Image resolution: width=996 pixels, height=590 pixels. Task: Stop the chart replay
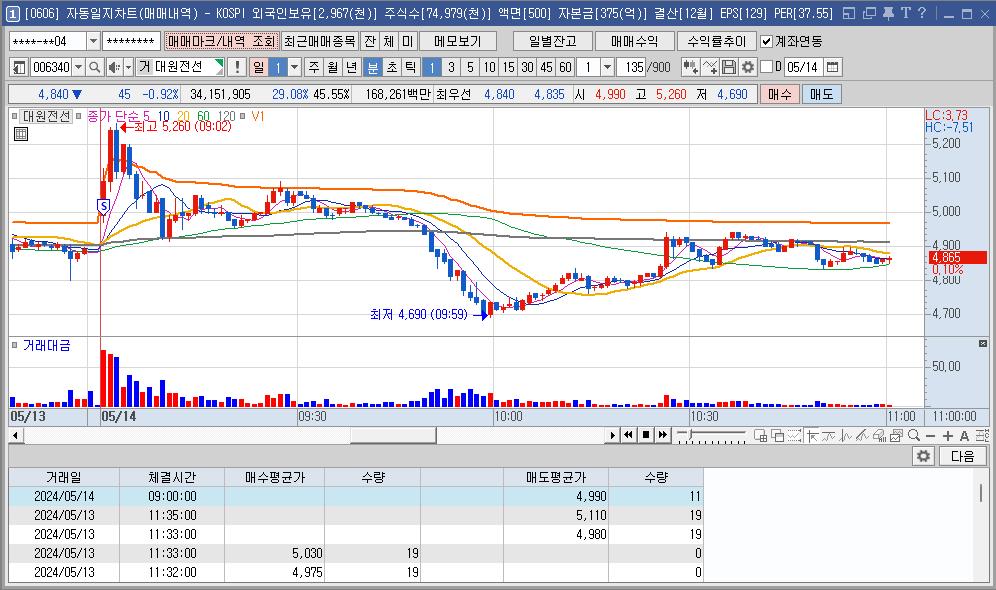[646, 435]
